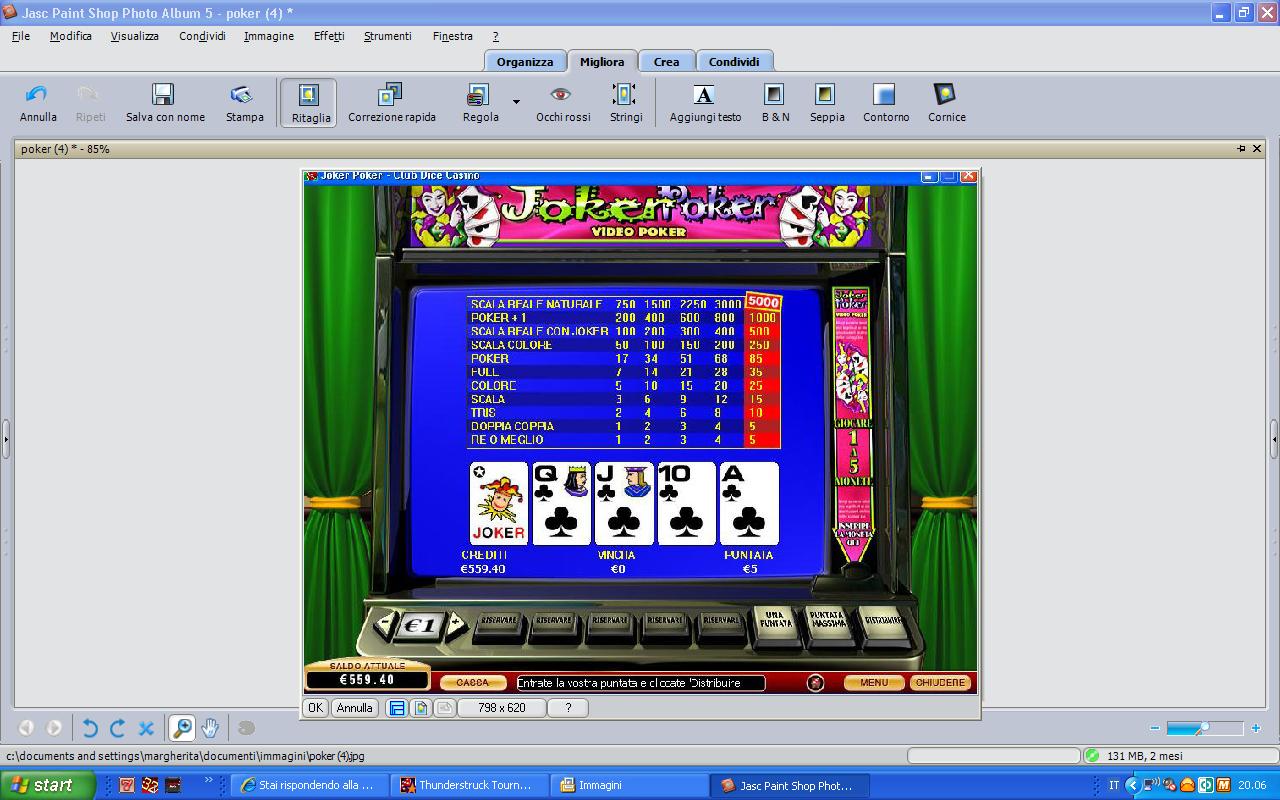Viewport: 1280px width, 800px height.
Task: Click the Stringi tool icon
Action: (x=624, y=94)
